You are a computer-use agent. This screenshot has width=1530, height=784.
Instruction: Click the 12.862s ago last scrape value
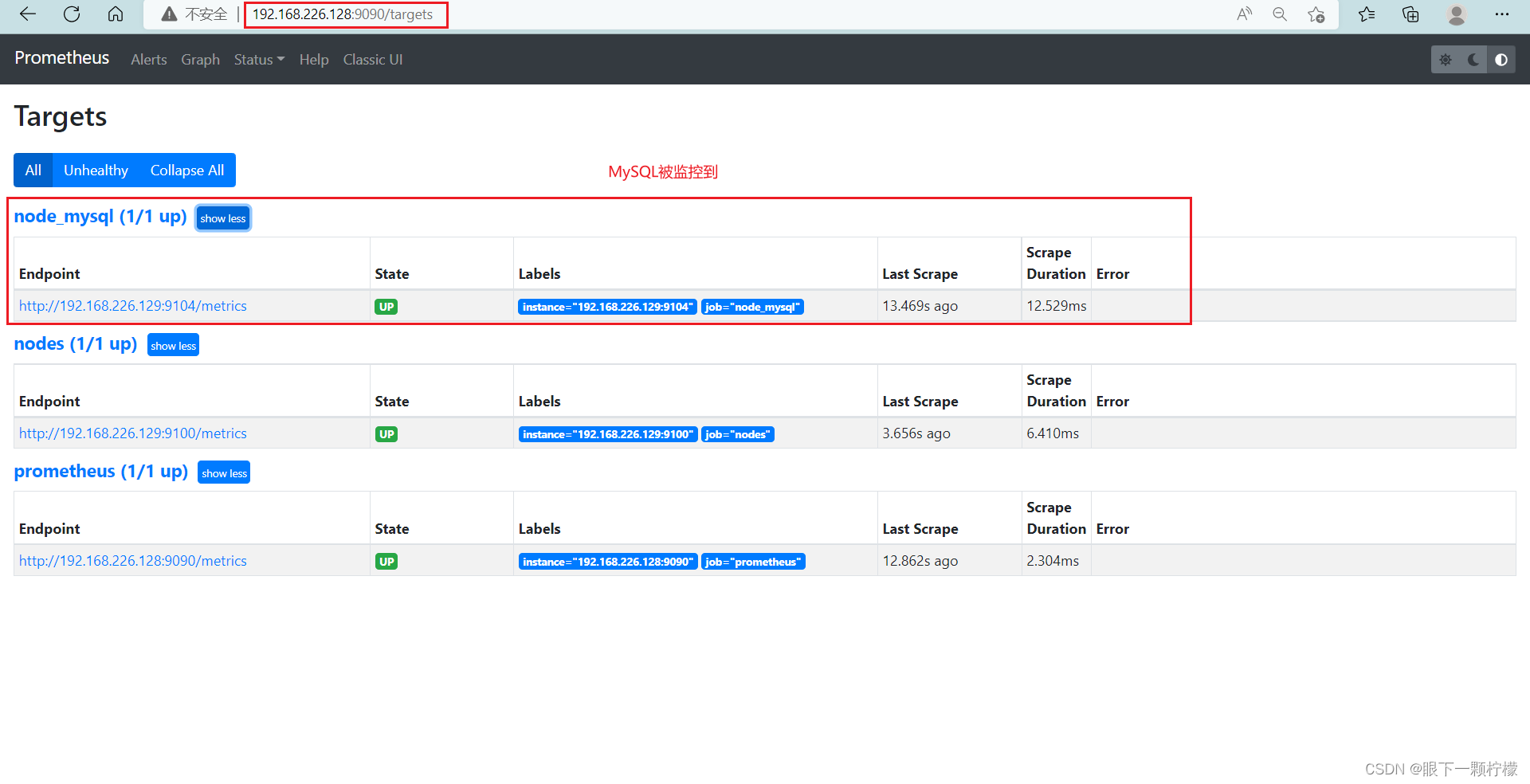[920, 561]
